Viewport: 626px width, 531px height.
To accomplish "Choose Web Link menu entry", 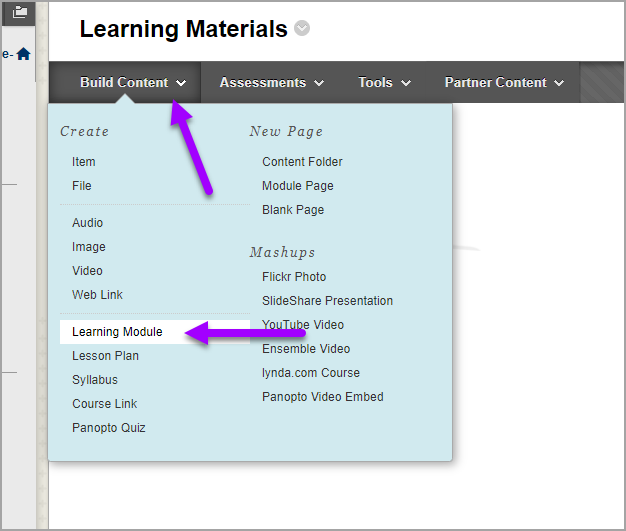I will pos(97,295).
